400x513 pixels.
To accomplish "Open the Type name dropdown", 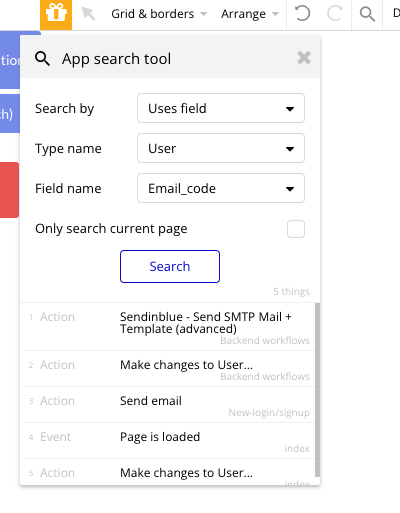I will pyautogui.click(x=221, y=148).
